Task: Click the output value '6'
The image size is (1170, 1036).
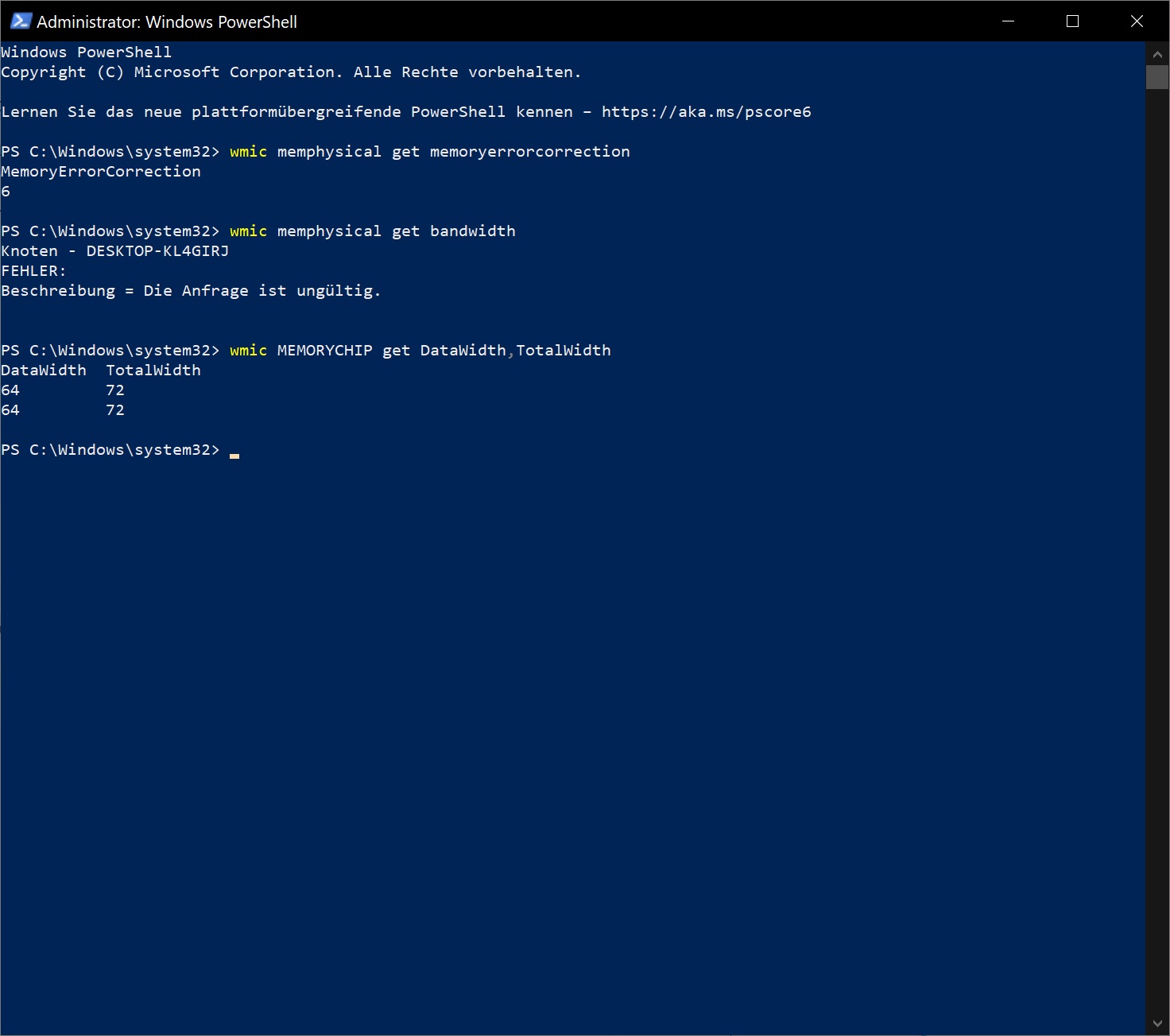Action: click(x=6, y=192)
